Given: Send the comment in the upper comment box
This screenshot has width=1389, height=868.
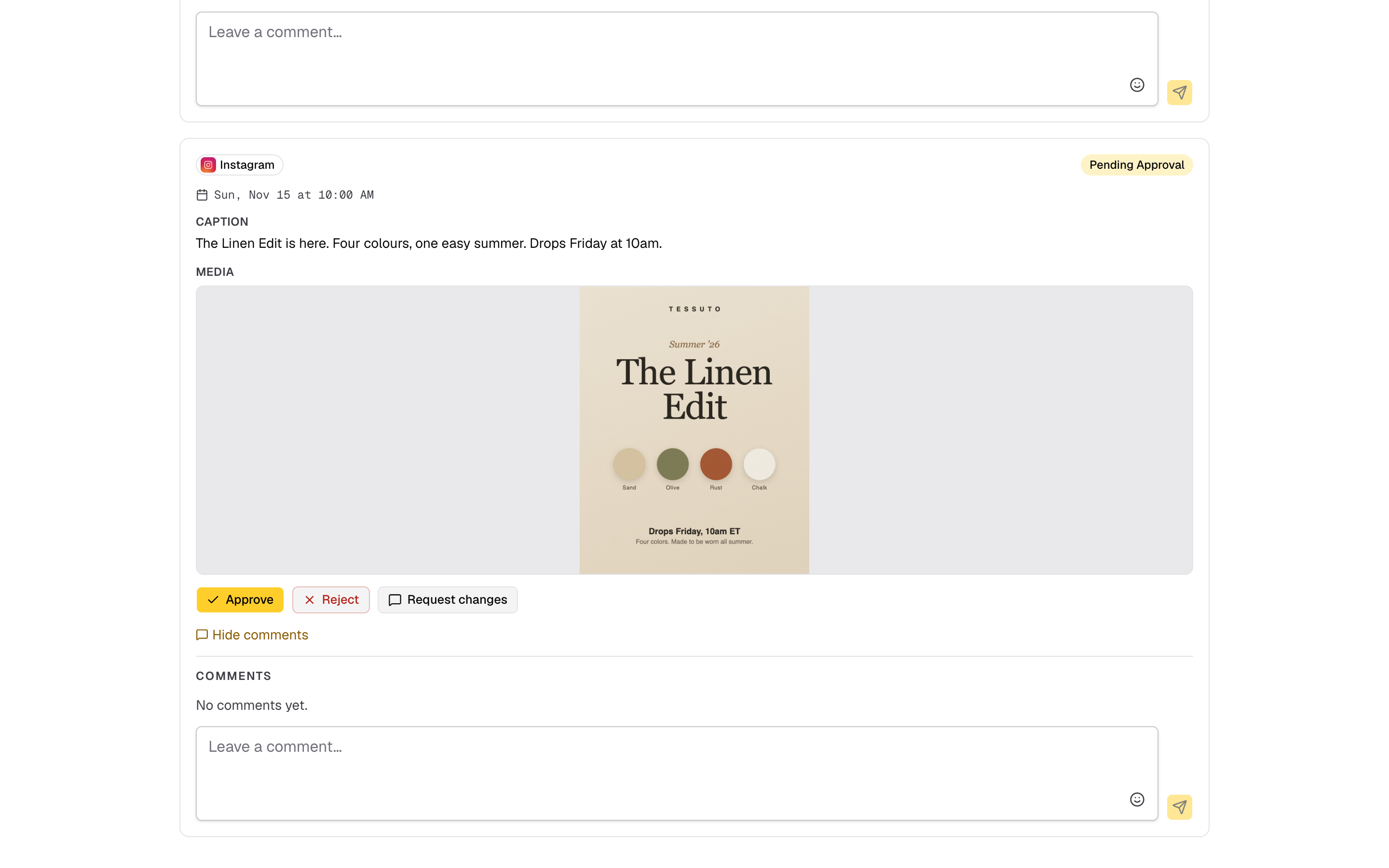Looking at the screenshot, I should (1179, 93).
